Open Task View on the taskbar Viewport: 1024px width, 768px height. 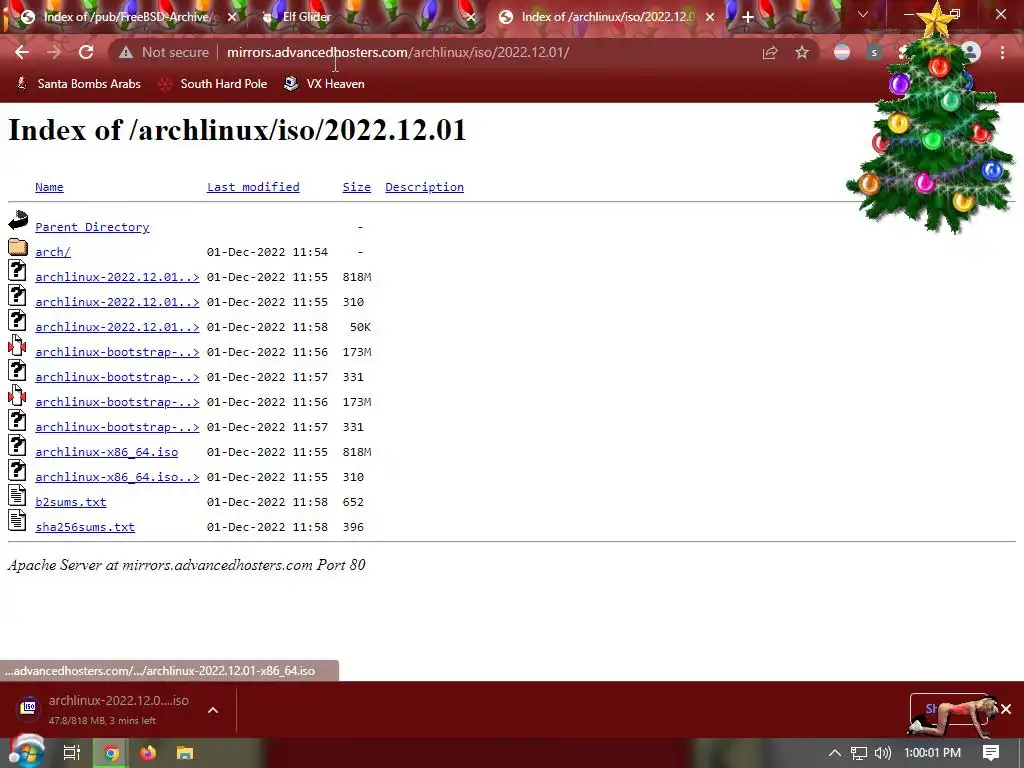click(71, 753)
